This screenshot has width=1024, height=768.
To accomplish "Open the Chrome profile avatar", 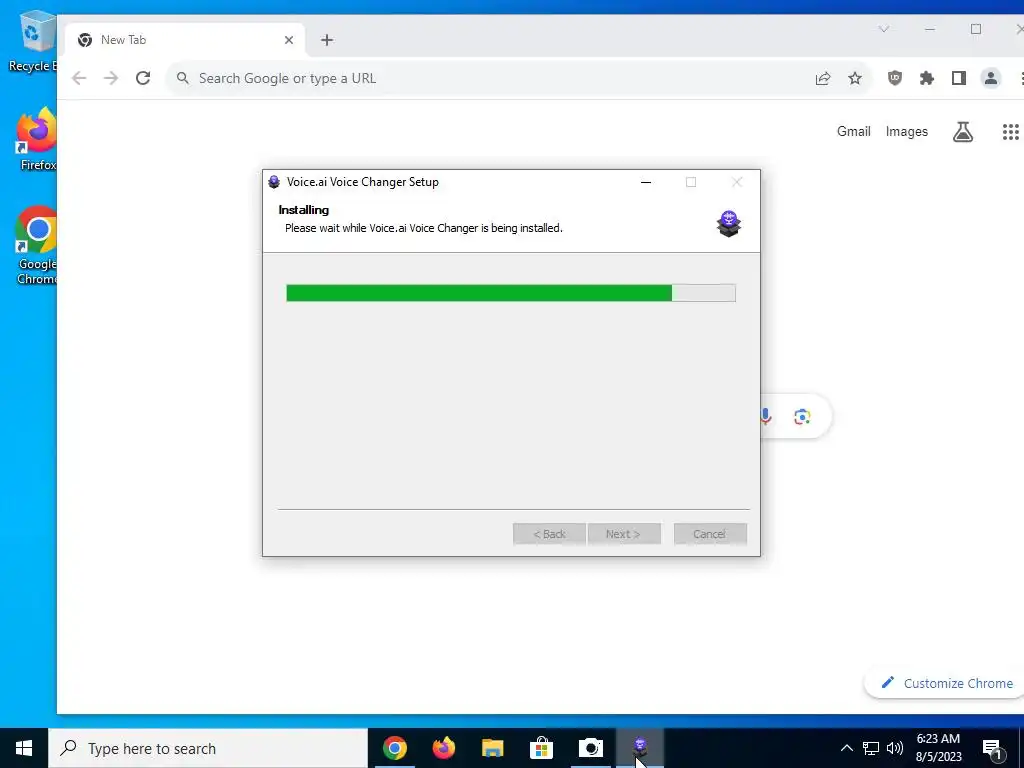I will pos(991,78).
